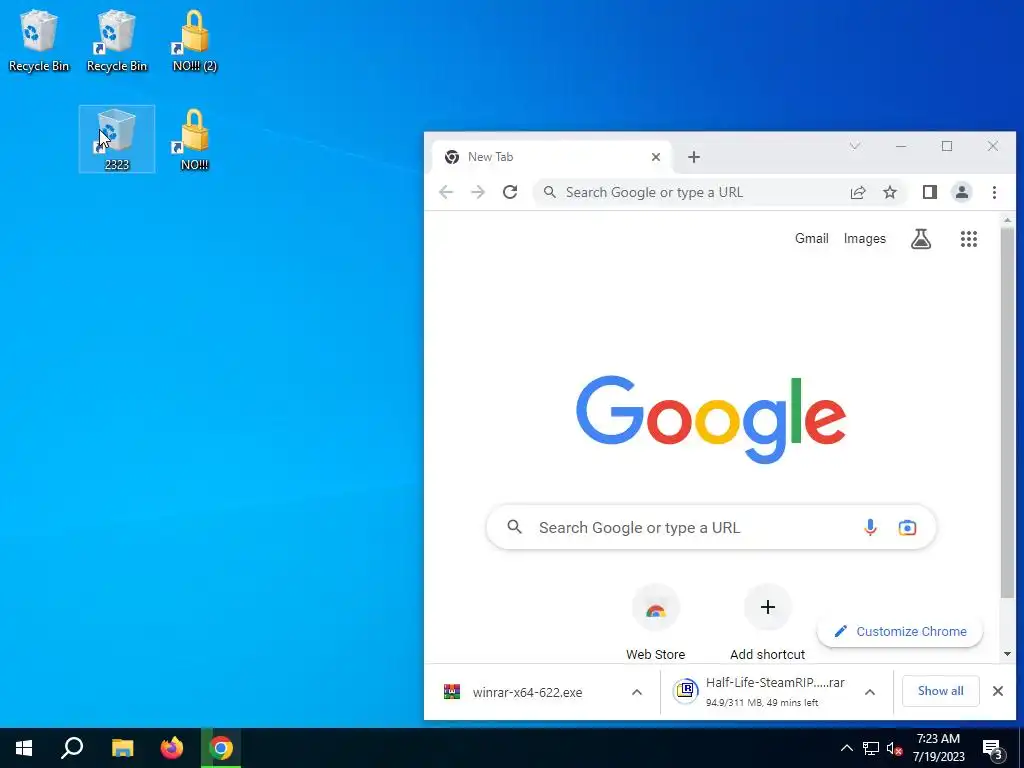The image size is (1024, 768).
Task: Open the Chrome profile avatar menu
Action: pos(962,192)
